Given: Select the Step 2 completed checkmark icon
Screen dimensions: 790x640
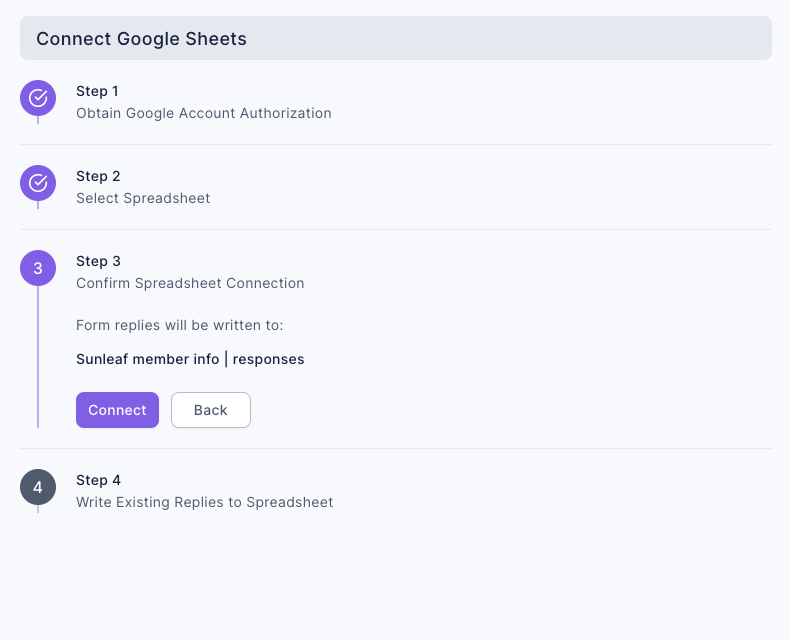Looking at the screenshot, I should (x=38, y=183).
